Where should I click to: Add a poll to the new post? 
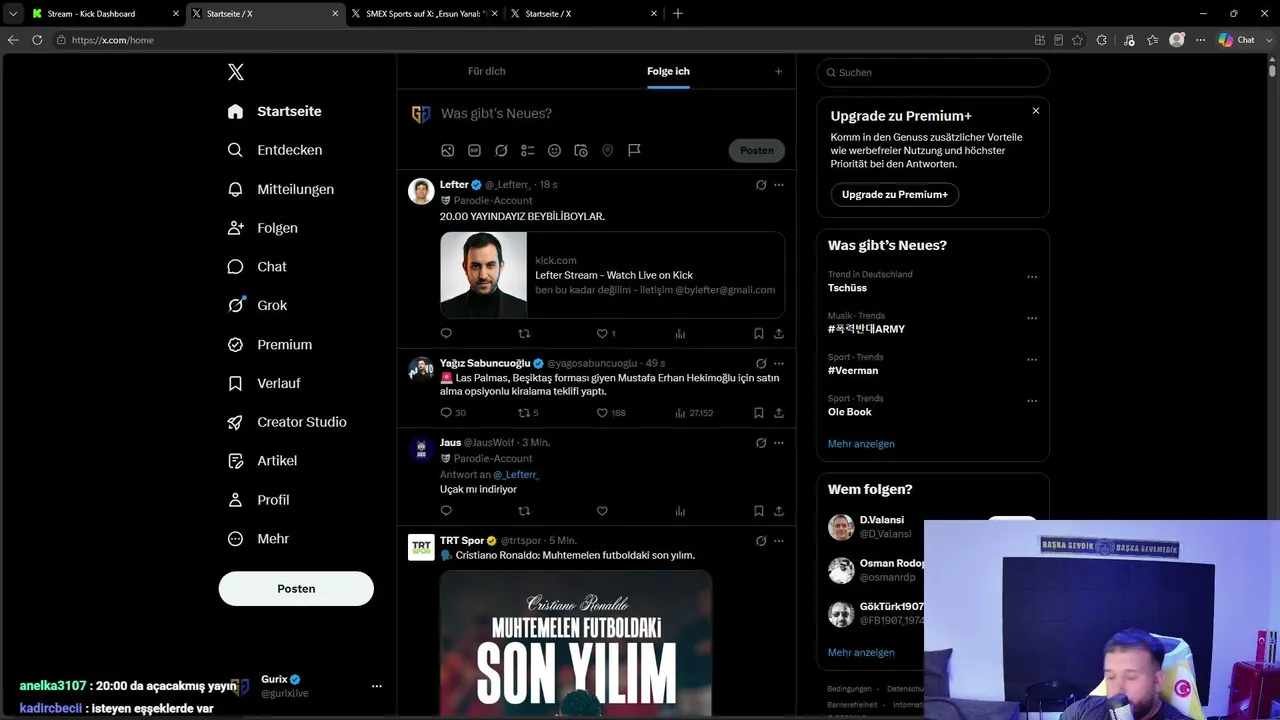[528, 151]
